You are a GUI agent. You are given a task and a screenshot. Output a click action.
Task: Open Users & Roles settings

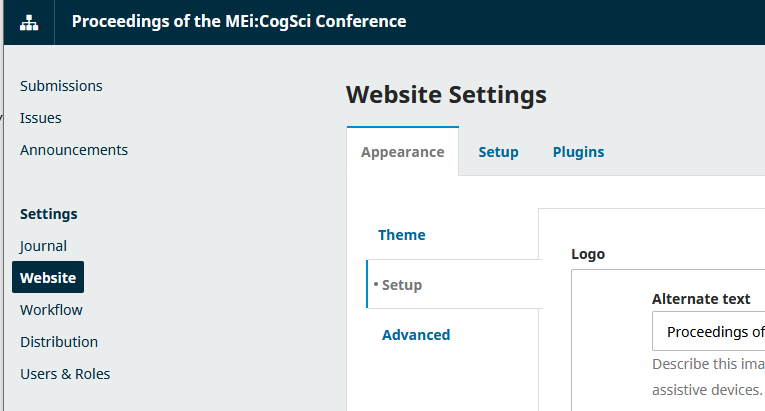pos(65,374)
